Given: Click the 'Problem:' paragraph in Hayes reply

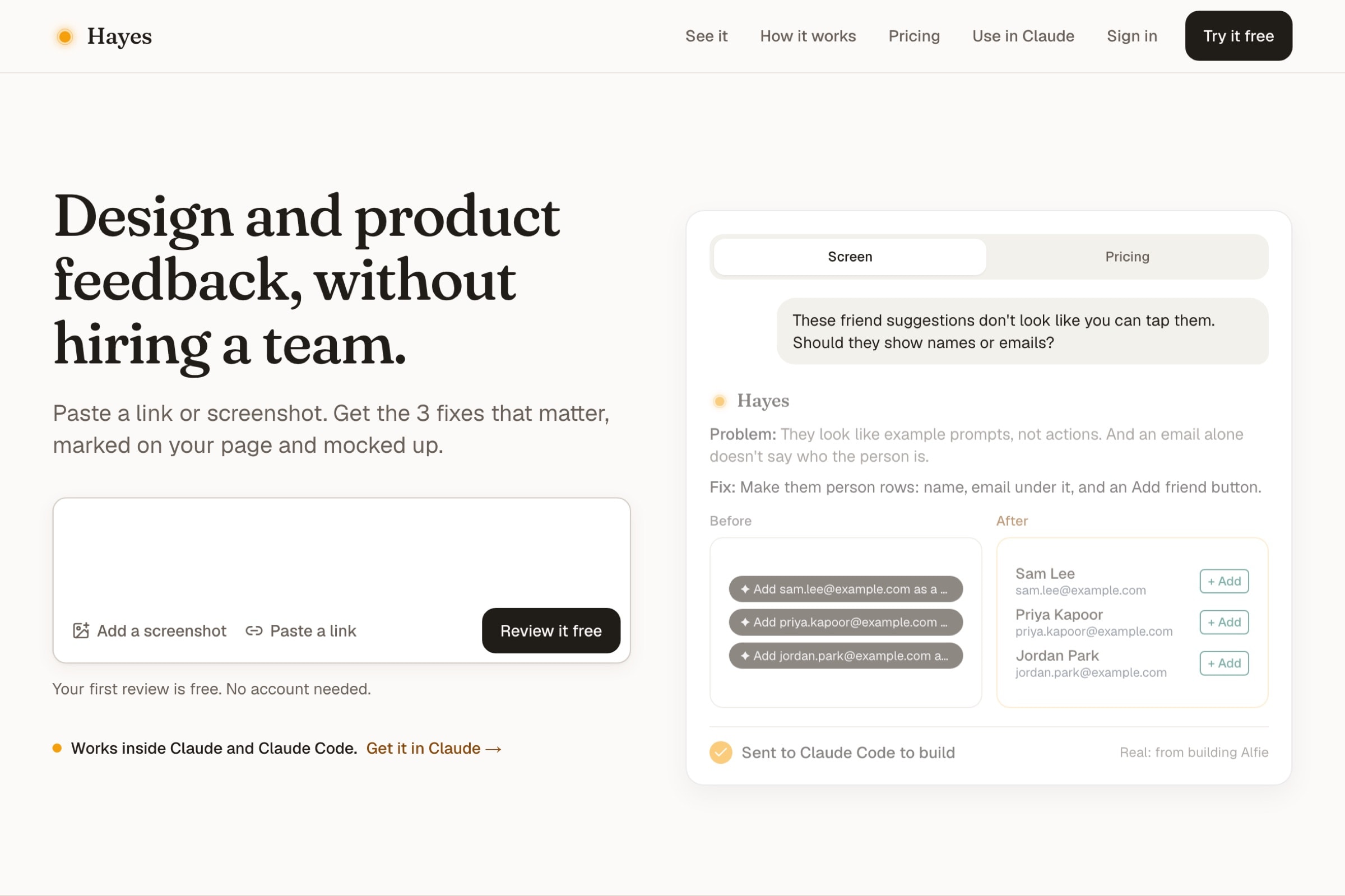Looking at the screenshot, I should (976, 445).
